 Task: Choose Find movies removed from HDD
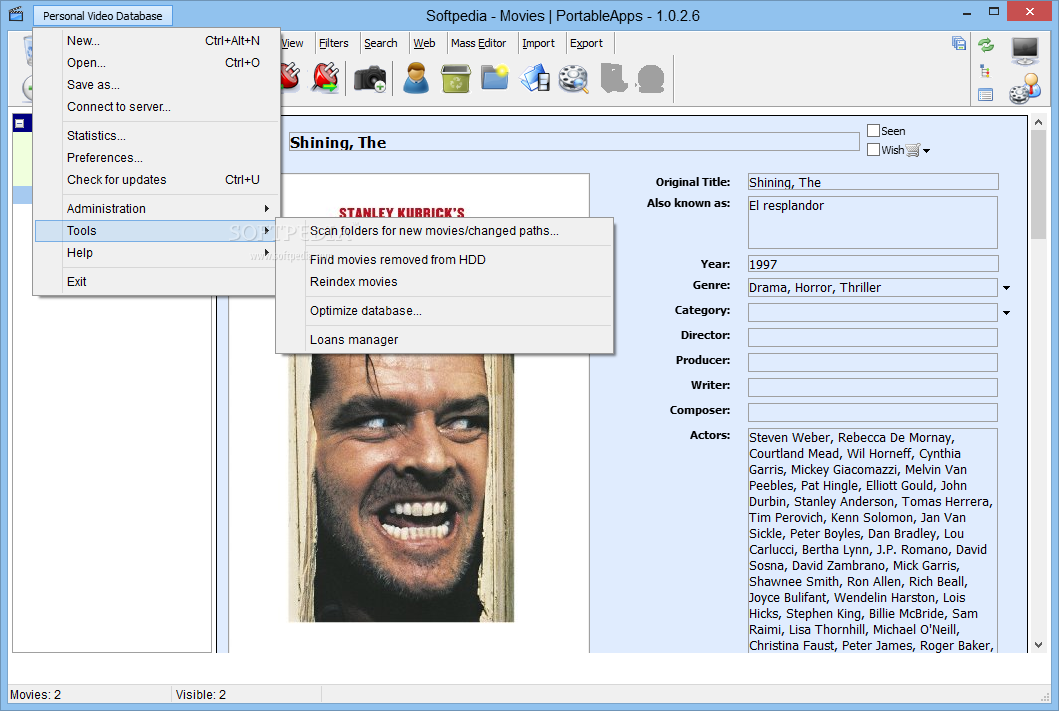pyautogui.click(x=444, y=260)
